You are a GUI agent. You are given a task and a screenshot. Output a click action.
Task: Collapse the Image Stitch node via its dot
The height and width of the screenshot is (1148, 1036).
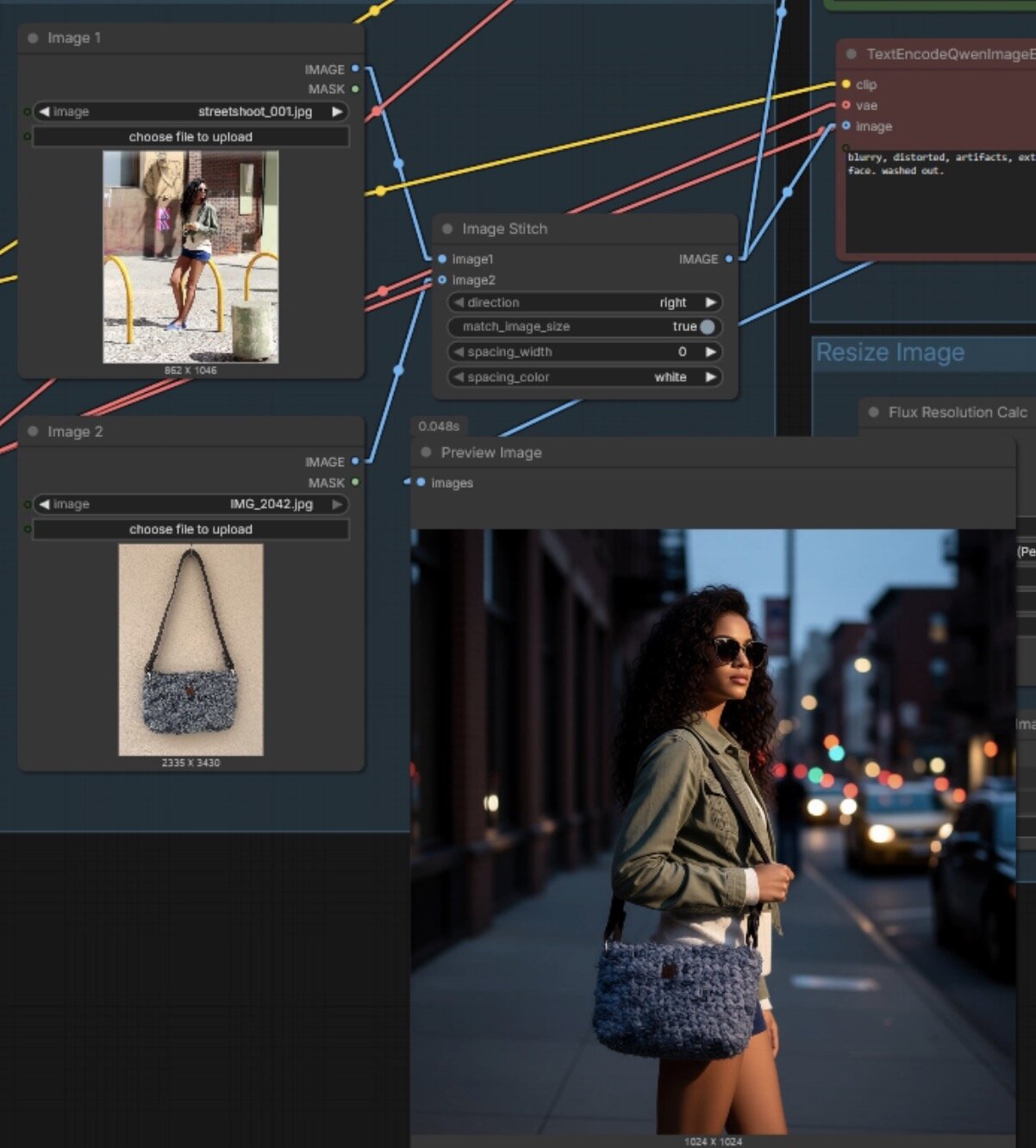point(447,228)
